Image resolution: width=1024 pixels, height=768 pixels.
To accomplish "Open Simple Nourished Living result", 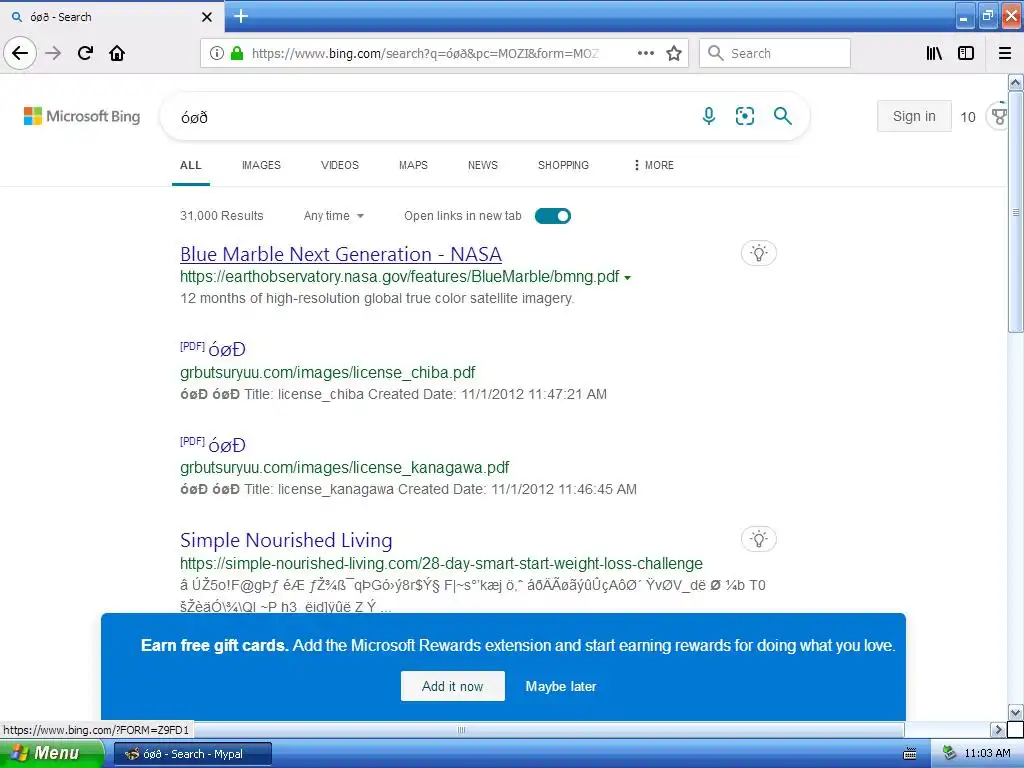I will 286,540.
